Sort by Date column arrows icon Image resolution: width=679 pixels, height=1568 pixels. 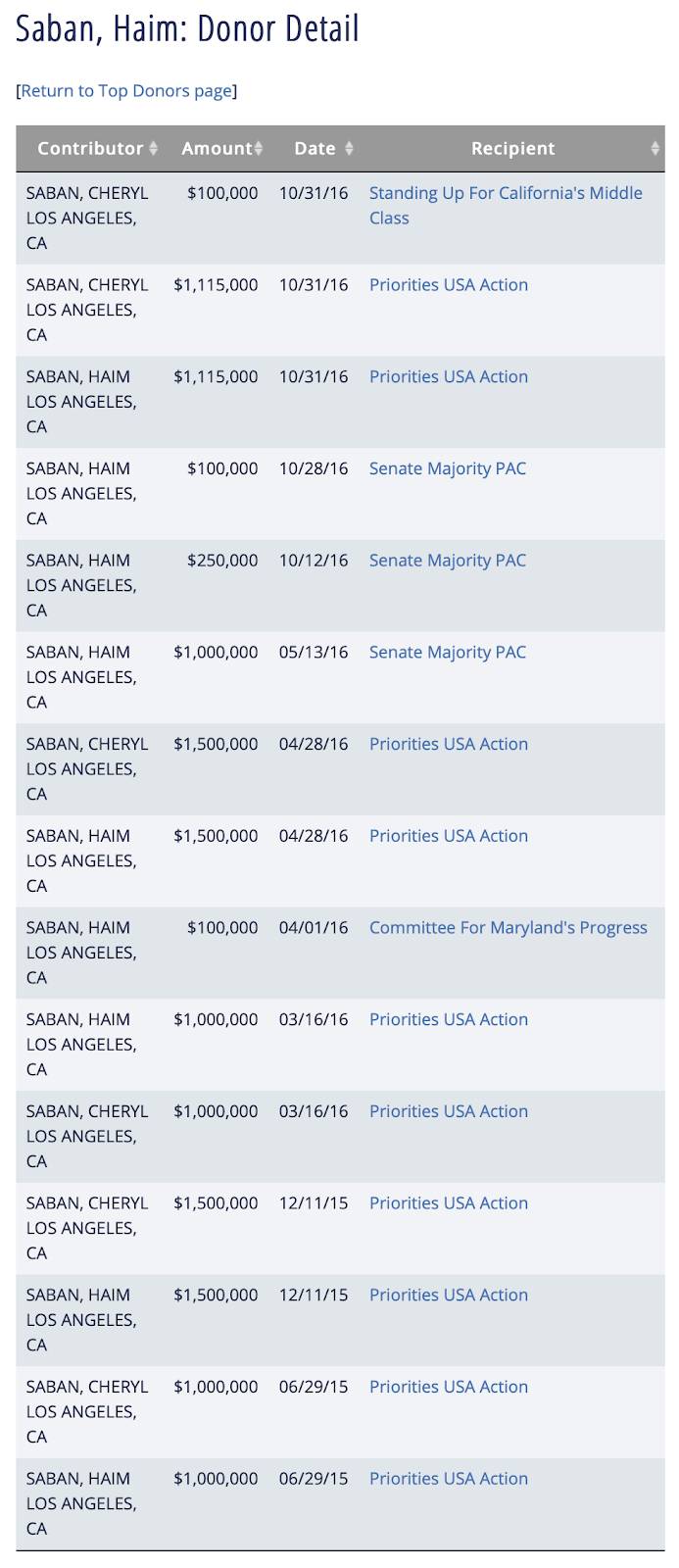point(349,148)
